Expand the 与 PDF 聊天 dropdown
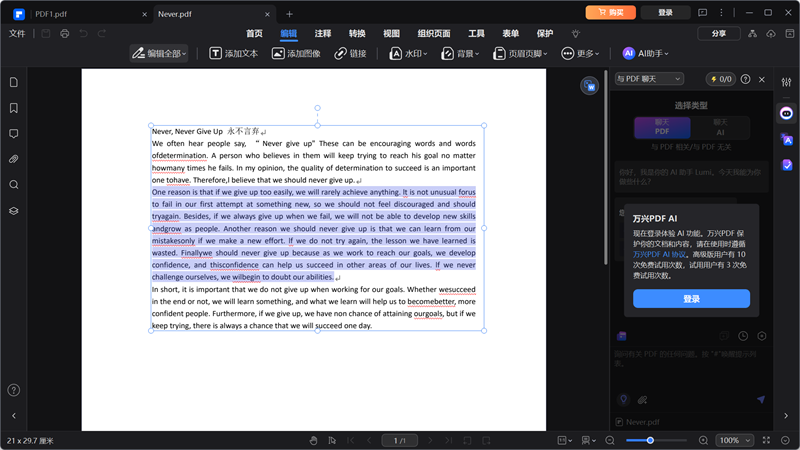The height and width of the screenshot is (450, 800). coord(649,79)
